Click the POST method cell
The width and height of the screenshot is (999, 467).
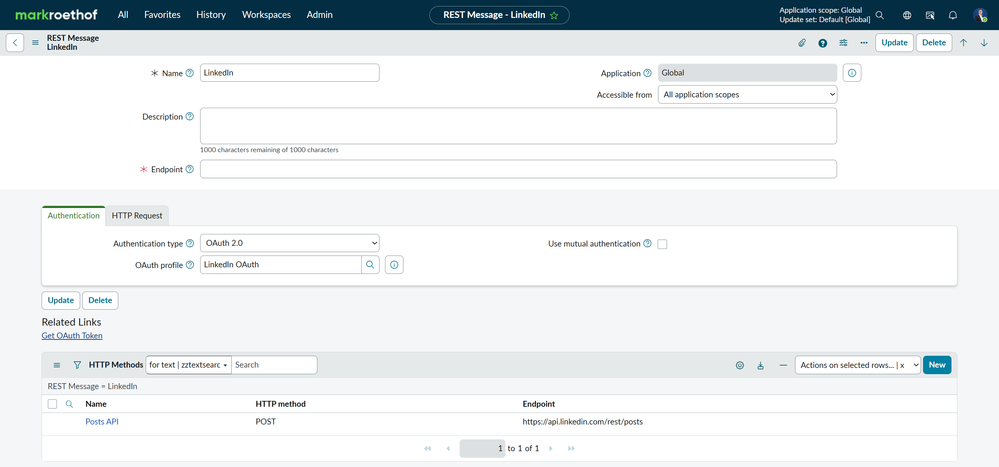tap(266, 422)
